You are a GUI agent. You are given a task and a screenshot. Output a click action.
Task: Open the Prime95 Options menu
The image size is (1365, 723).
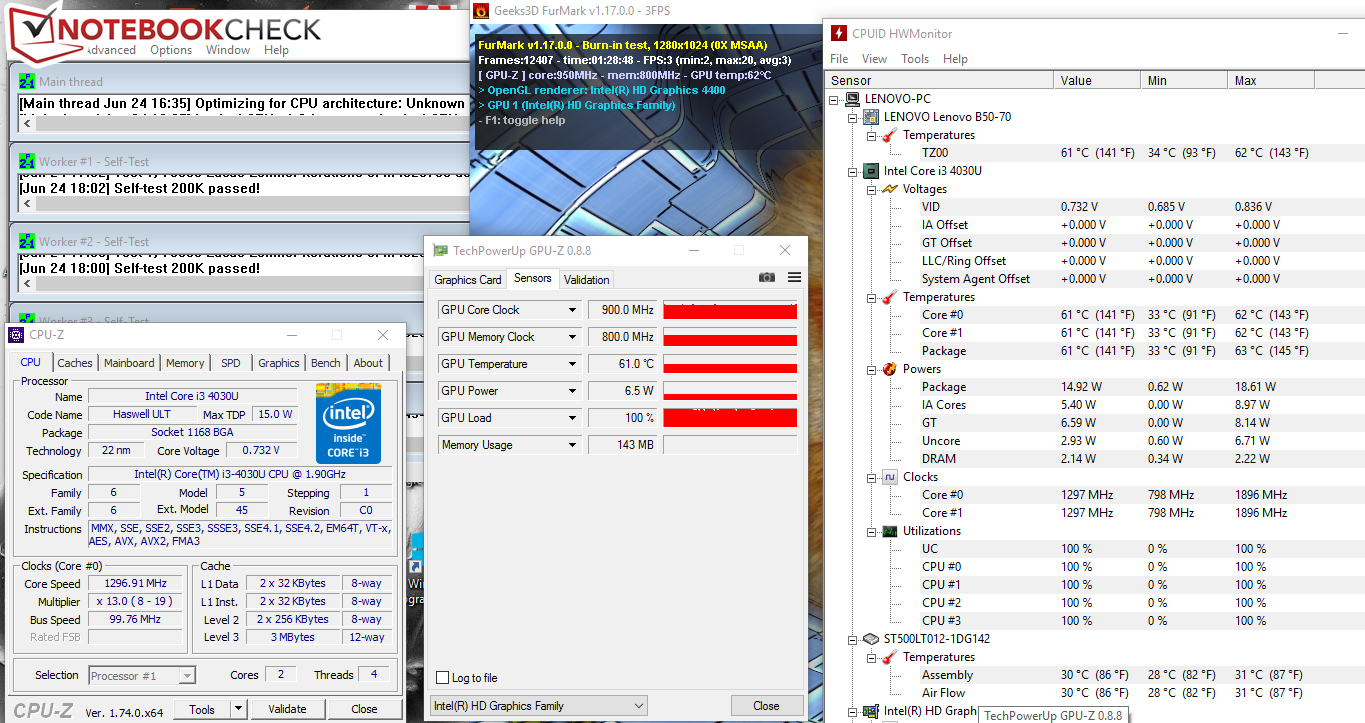(171, 50)
